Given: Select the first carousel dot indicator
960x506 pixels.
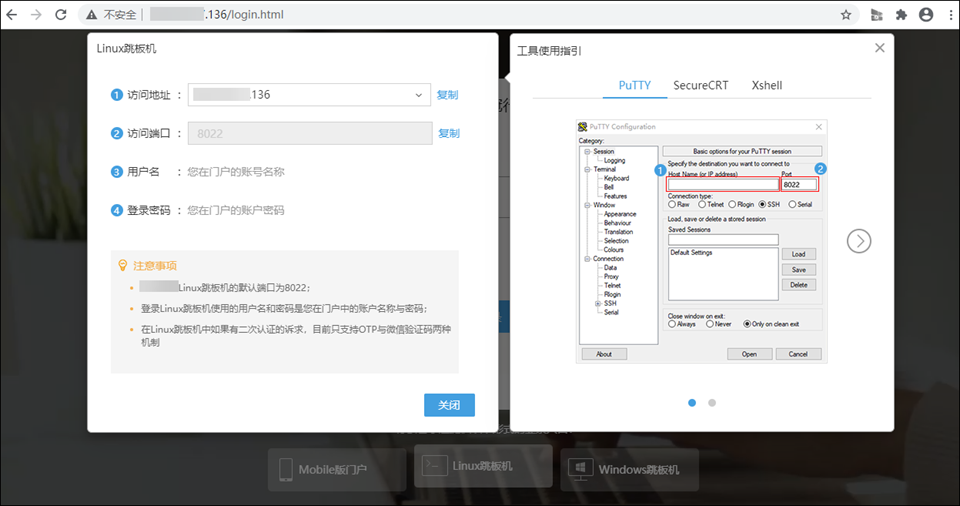Looking at the screenshot, I should [692, 403].
